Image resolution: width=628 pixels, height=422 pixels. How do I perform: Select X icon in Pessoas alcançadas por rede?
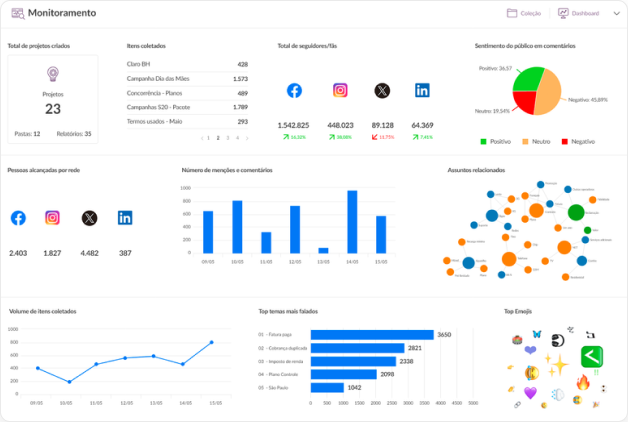[x=90, y=218]
